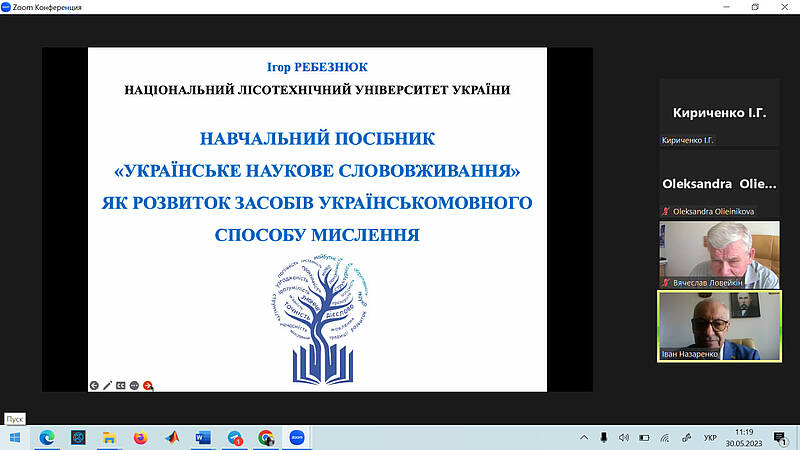This screenshot has height=450, width=800.
Task: Open File Explorer from the taskbar
Action: point(109,437)
